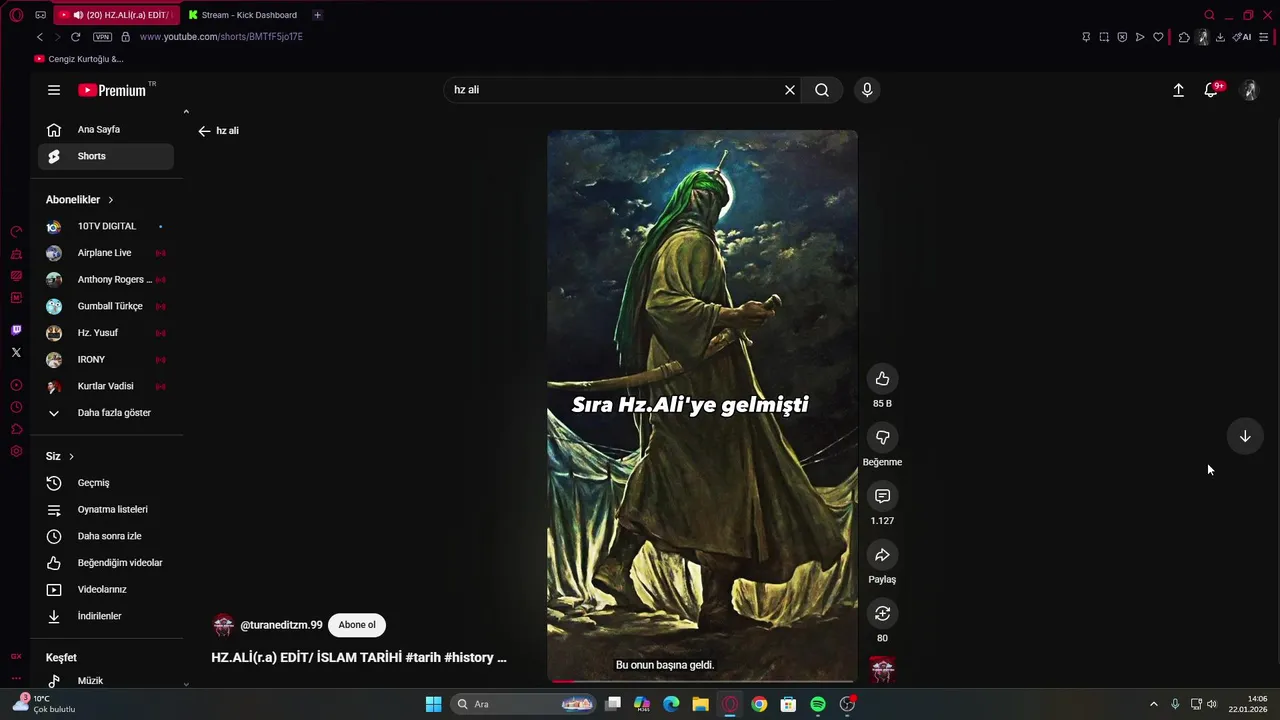The image size is (1280, 720).
Task: Go to the next Short with down arrow
Action: (x=1245, y=436)
